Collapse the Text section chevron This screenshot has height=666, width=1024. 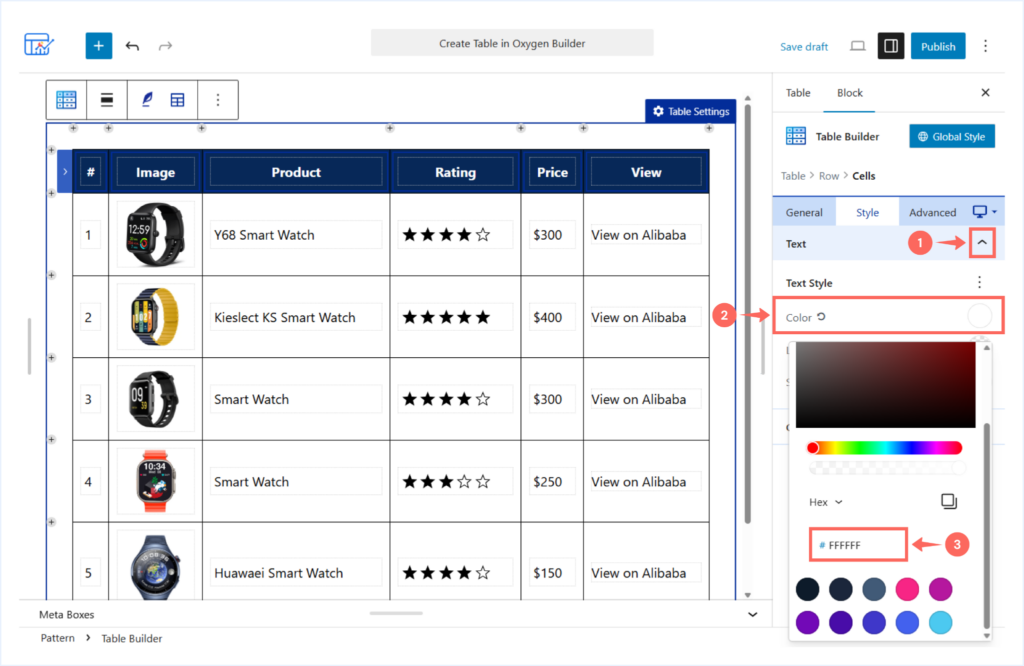[982, 243]
